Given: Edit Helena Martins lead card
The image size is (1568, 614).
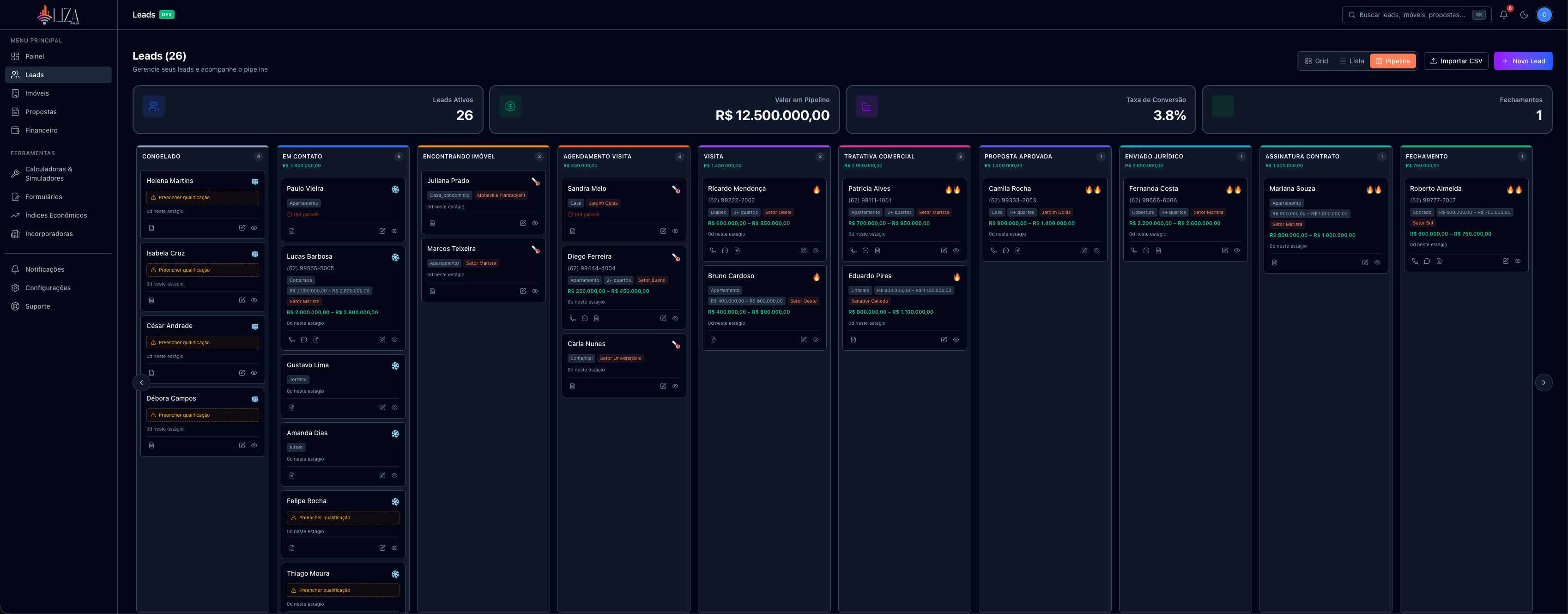Looking at the screenshot, I should pos(242,228).
